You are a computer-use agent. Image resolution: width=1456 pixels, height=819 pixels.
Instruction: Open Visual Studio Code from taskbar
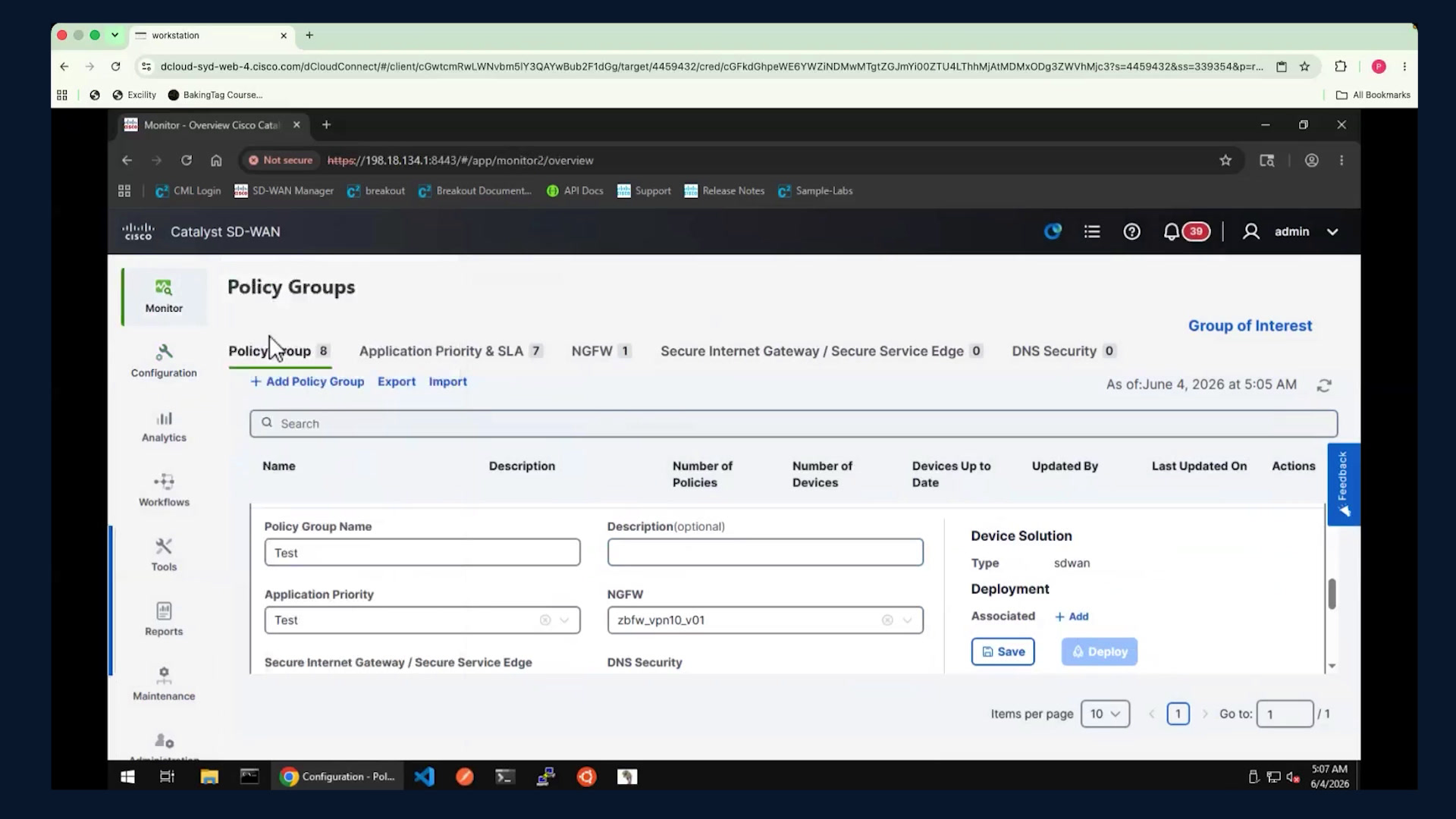tap(425, 777)
